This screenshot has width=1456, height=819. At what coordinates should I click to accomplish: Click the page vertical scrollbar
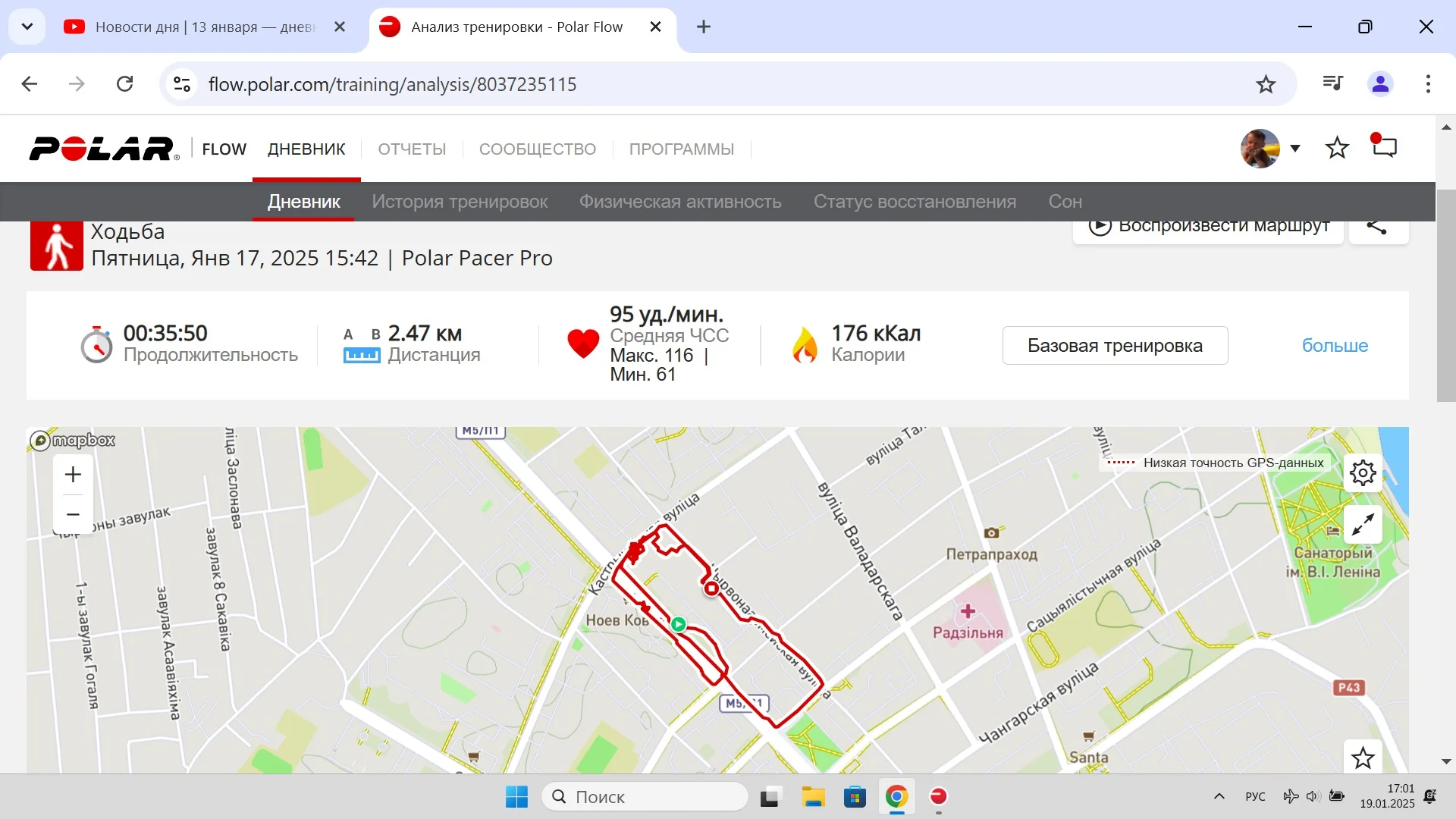pos(1445,296)
